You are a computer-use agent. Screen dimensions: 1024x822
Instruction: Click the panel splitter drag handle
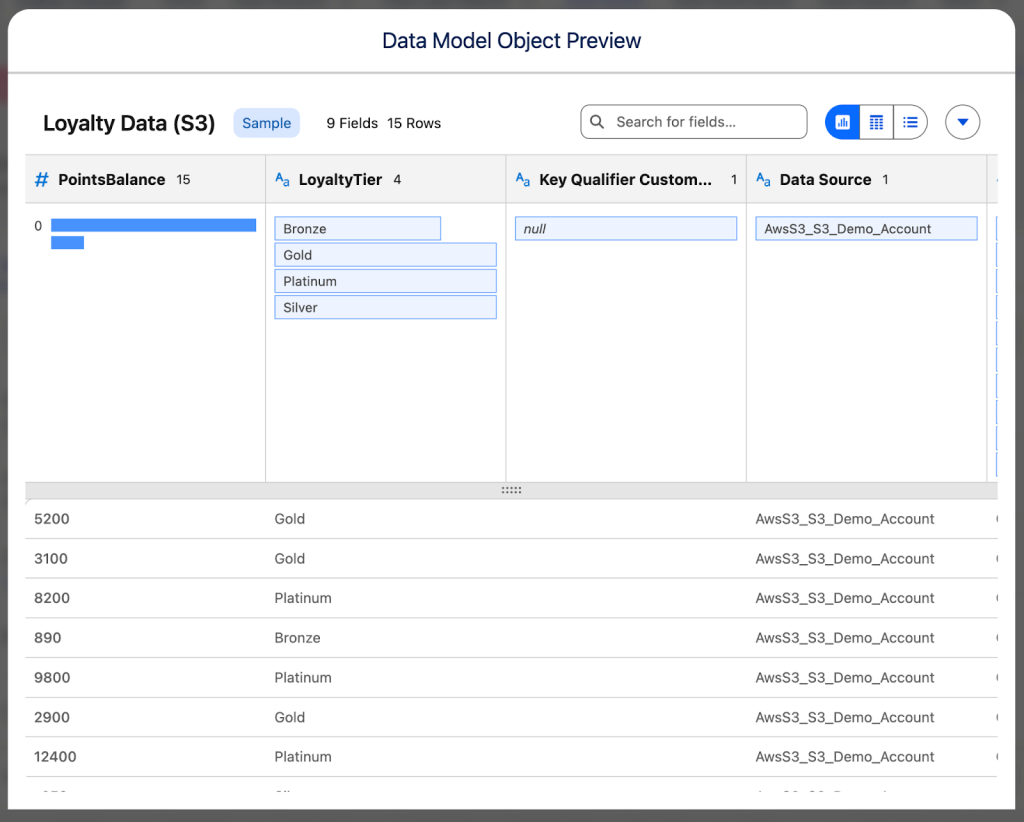pyautogui.click(x=511, y=490)
